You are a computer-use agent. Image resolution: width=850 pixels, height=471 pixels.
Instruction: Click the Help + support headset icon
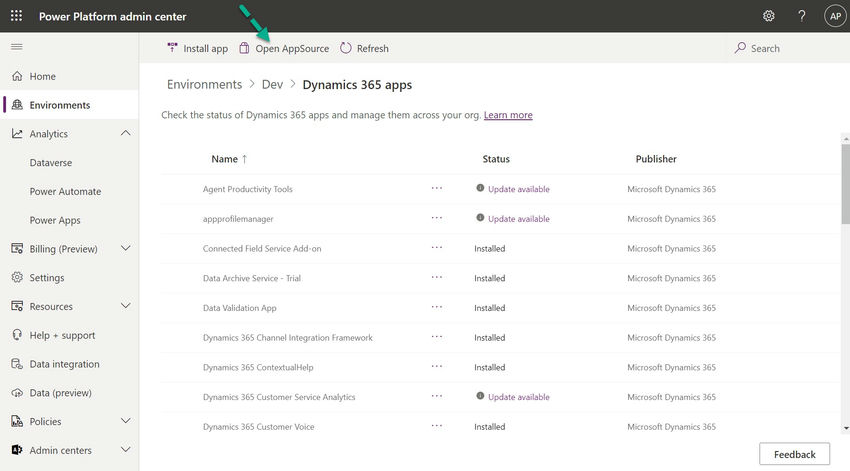coord(17,334)
